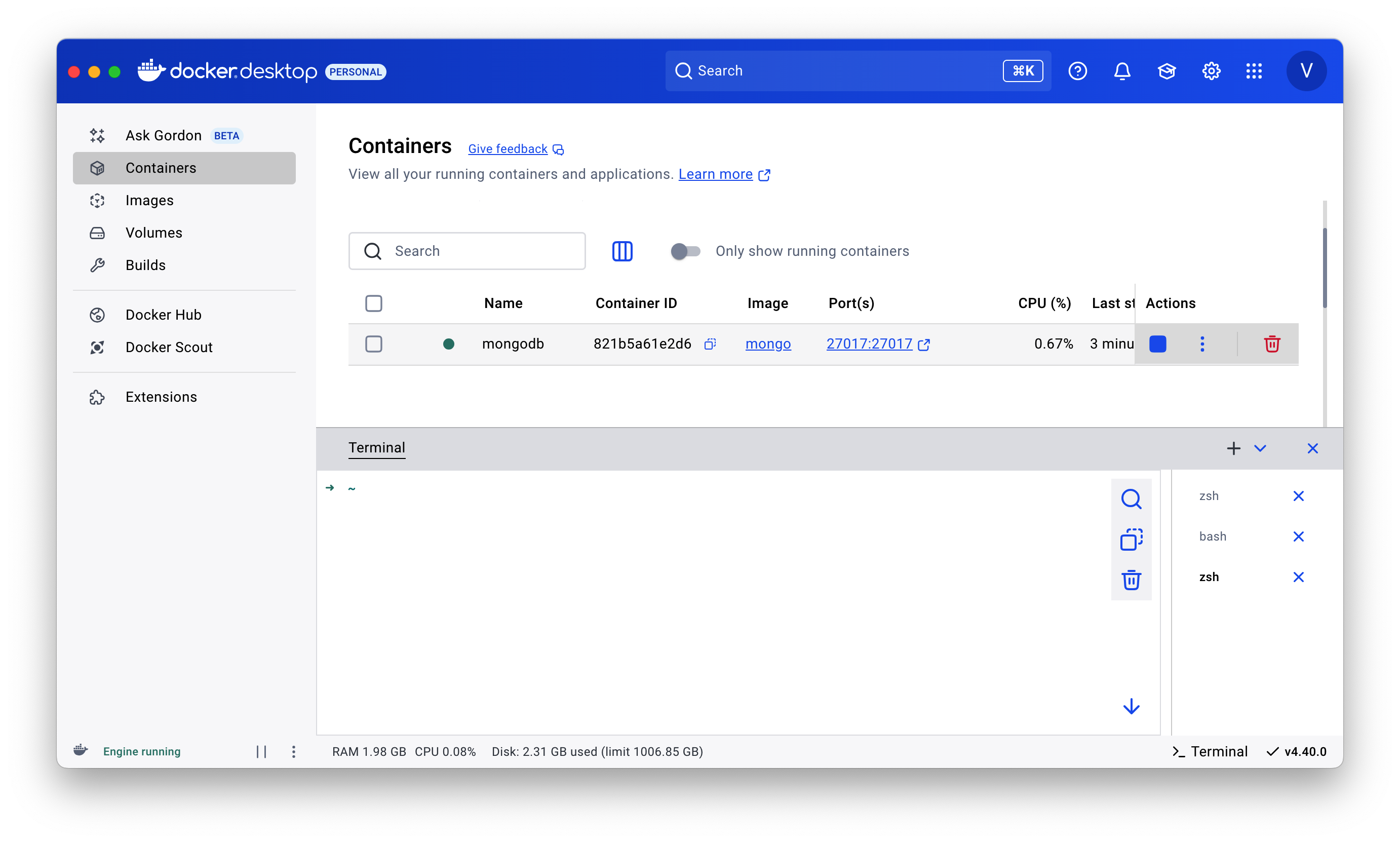
Task: Open mongodb row three-dot actions menu
Action: (x=1201, y=343)
